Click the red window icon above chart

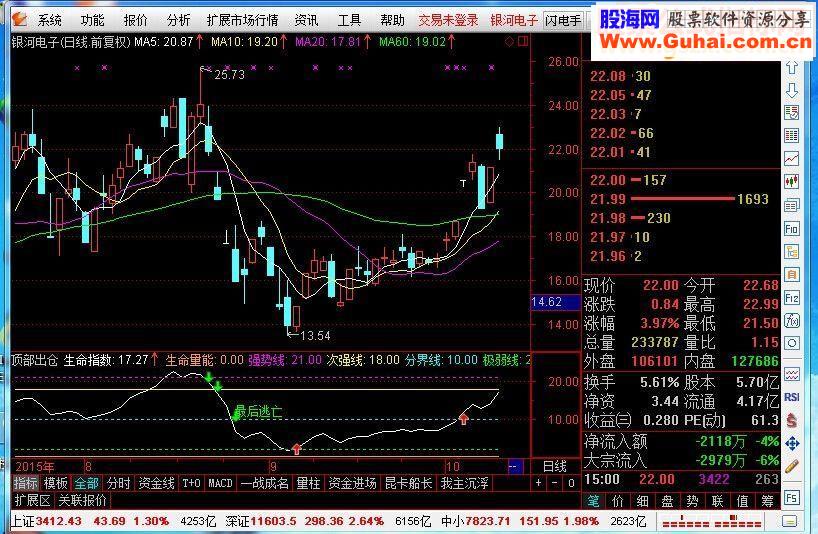[x=523, y=41]
